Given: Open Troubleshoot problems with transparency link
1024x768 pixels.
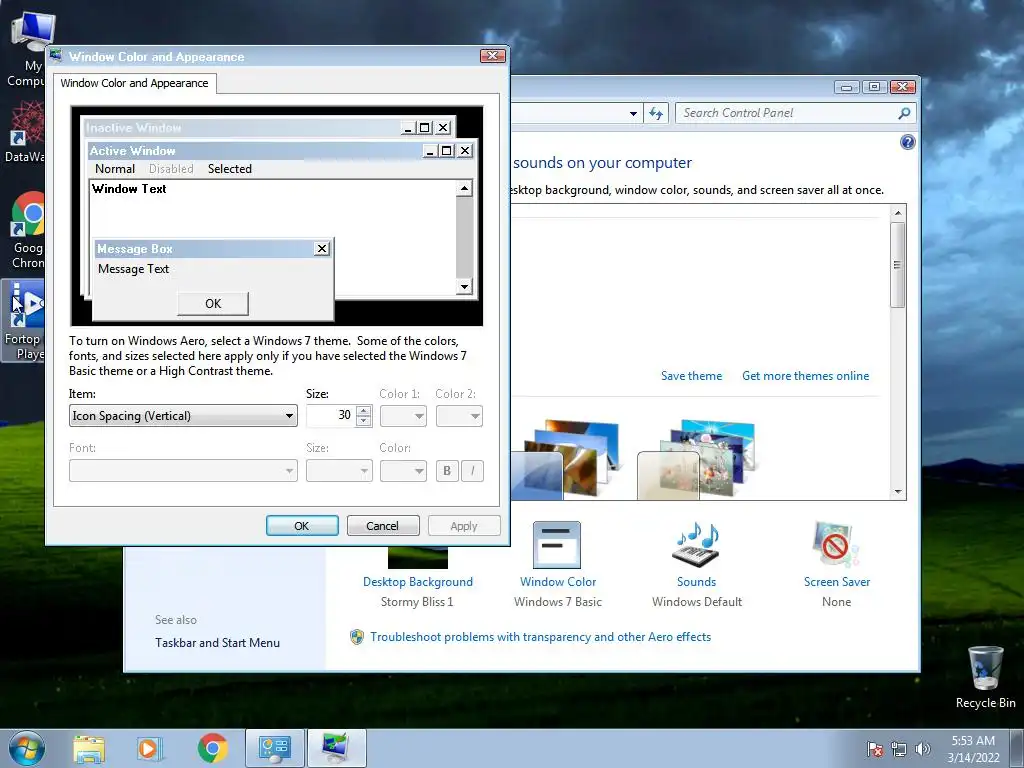Looking at the screenshot, I should click(540, 637).
